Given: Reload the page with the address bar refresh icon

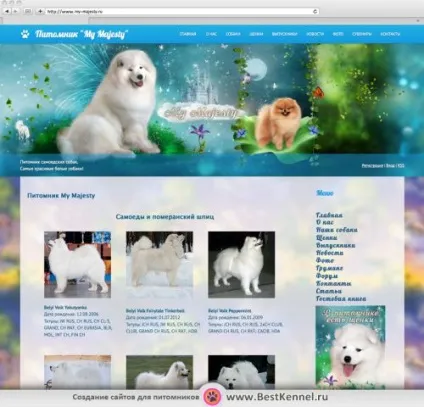Looking at the screenshot, I should 315,11.
